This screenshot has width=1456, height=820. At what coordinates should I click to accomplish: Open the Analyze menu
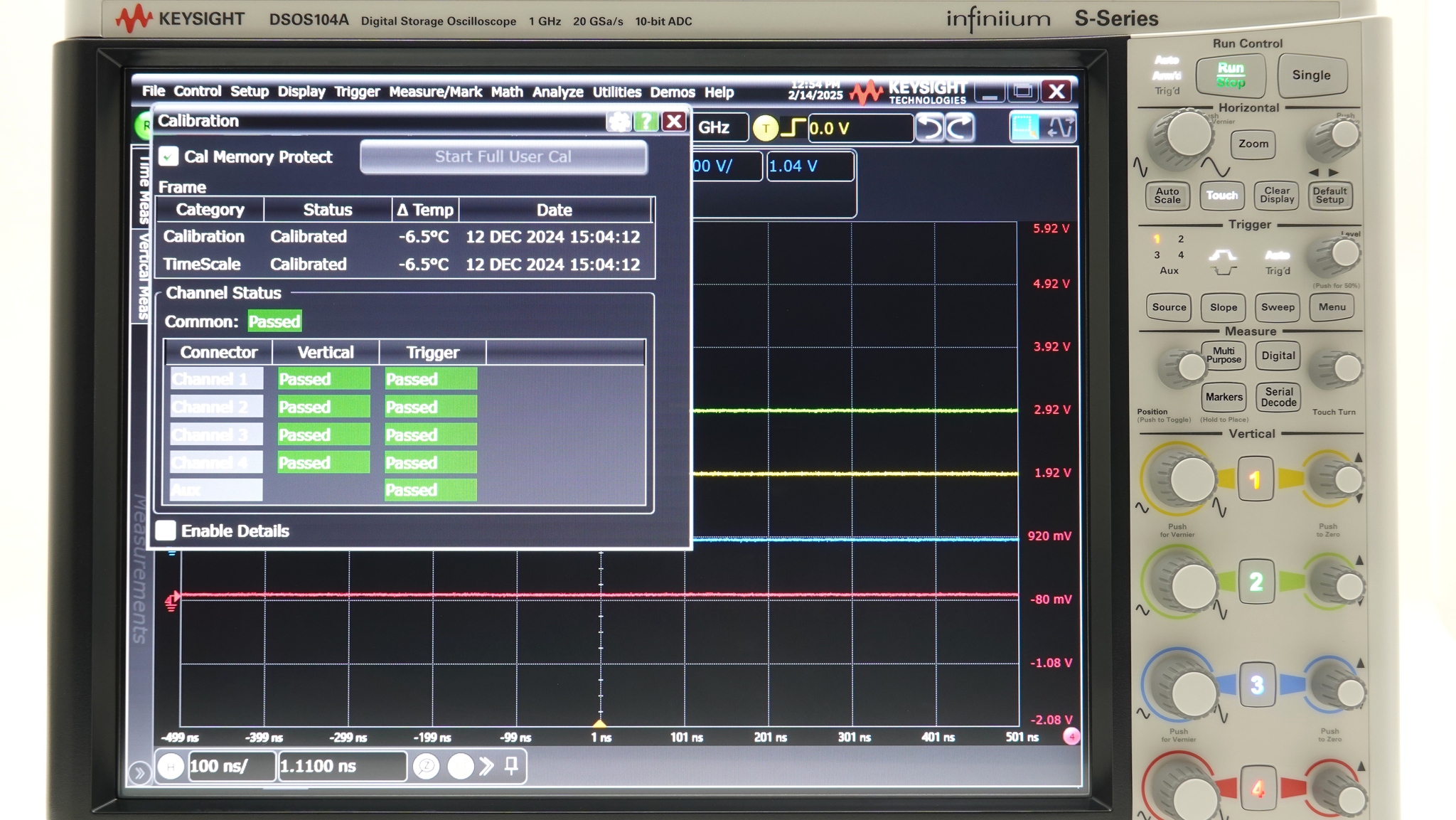(x=557, y=92)
